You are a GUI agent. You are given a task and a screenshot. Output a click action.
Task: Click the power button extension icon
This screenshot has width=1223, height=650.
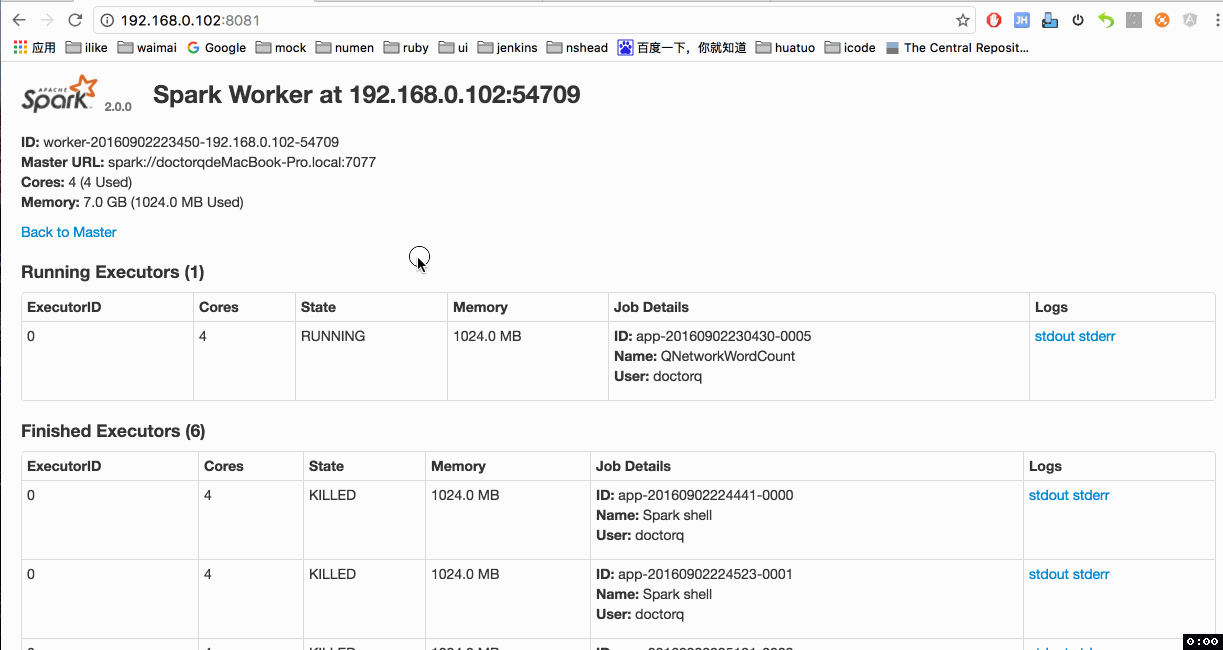[x=1078, y=20]
